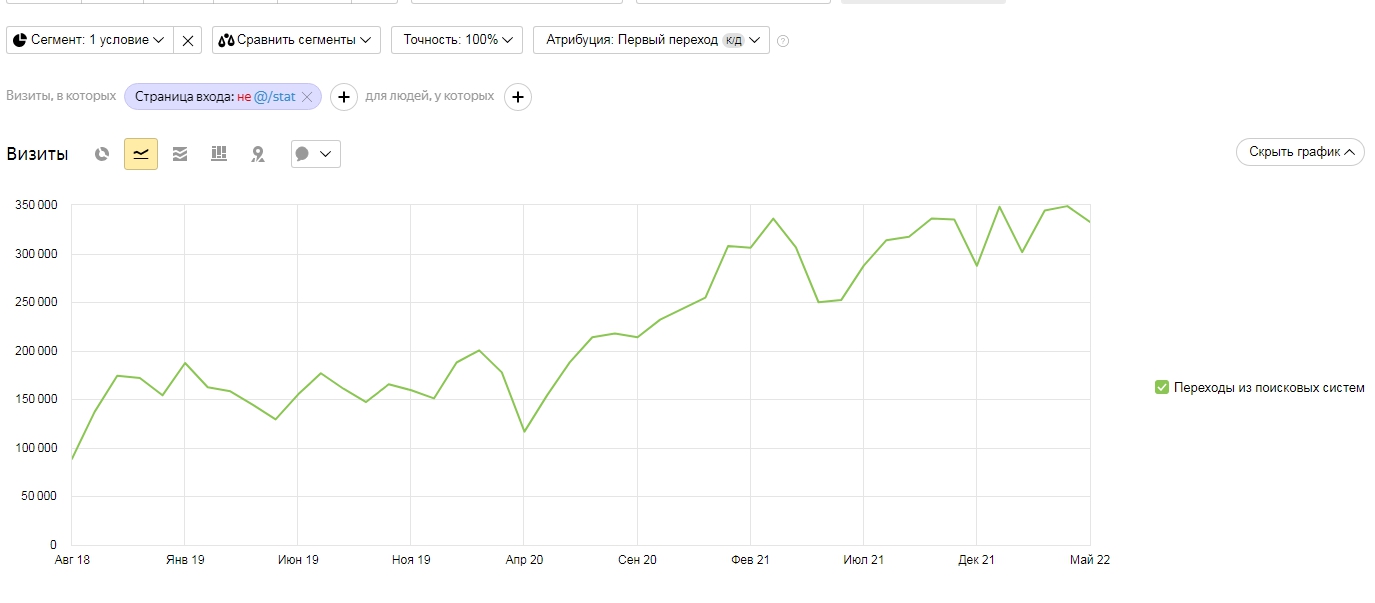This screenshot has width=1375, height=603.
Task: Open the 'Сегмент: 1 условие' dropdown
Action: point(89,40)
